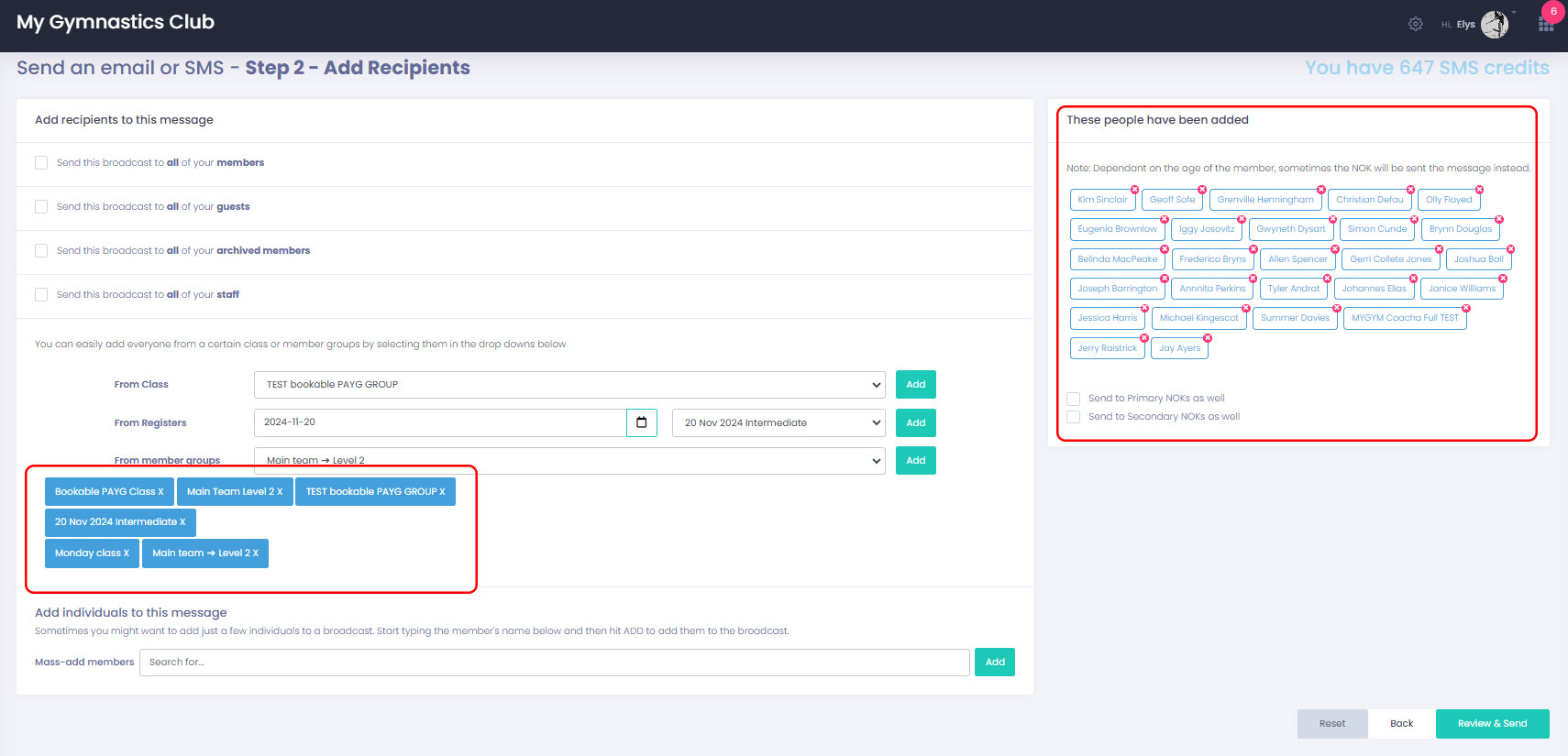Open the 20 Nov 2024 Intermediate register dropdown

pyautogui.click(x=778, y=422)
